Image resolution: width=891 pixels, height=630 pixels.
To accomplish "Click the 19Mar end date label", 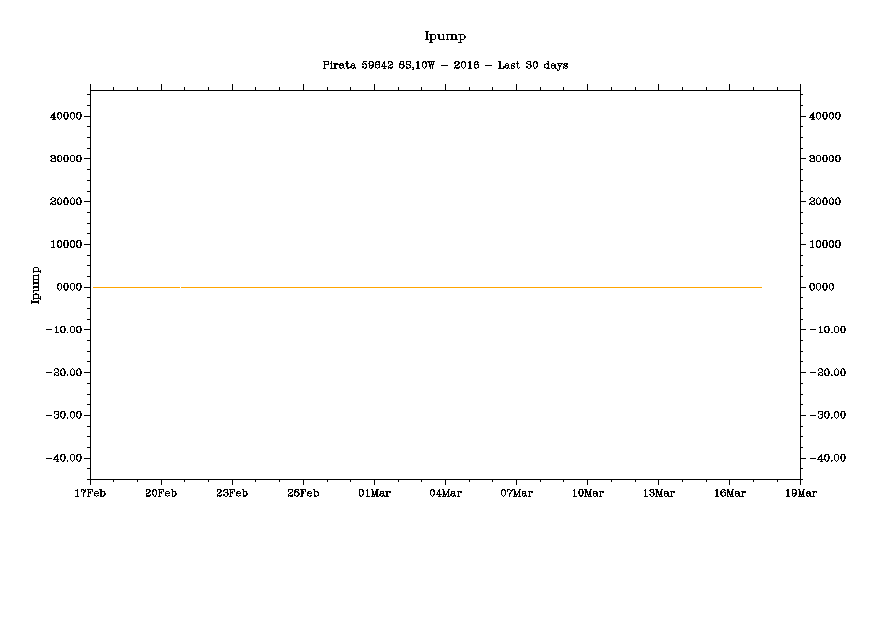I will [800, 493].
